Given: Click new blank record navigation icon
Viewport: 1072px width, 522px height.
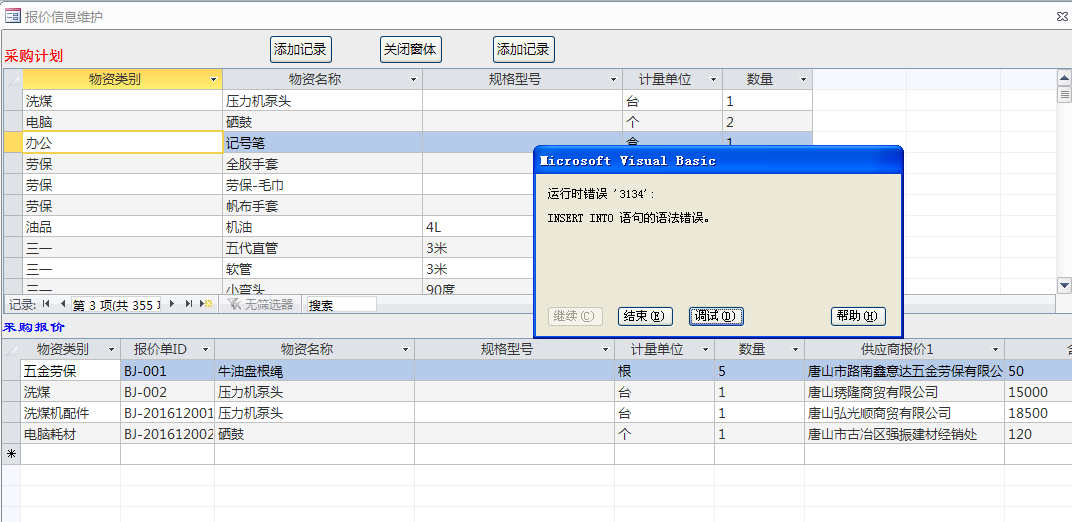Looking at the screenshot, I should (x=206, y=304).
